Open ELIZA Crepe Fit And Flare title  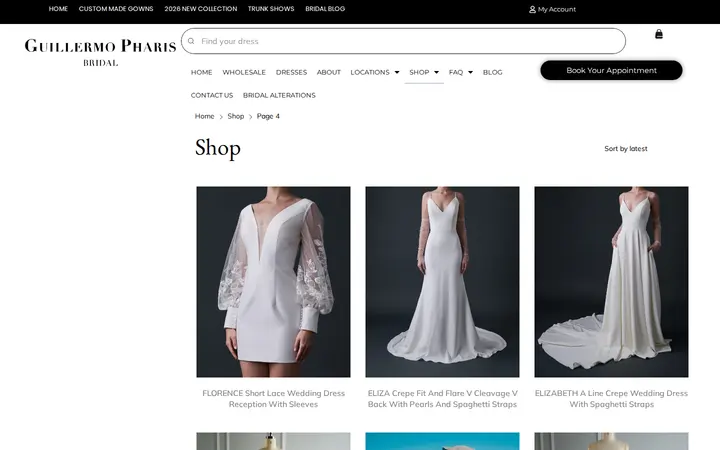click(442, 399)
